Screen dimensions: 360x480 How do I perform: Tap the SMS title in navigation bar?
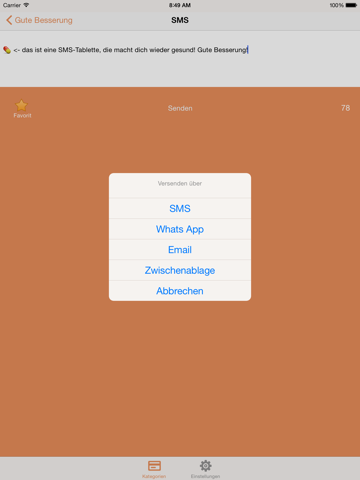[x=180, y=20]
